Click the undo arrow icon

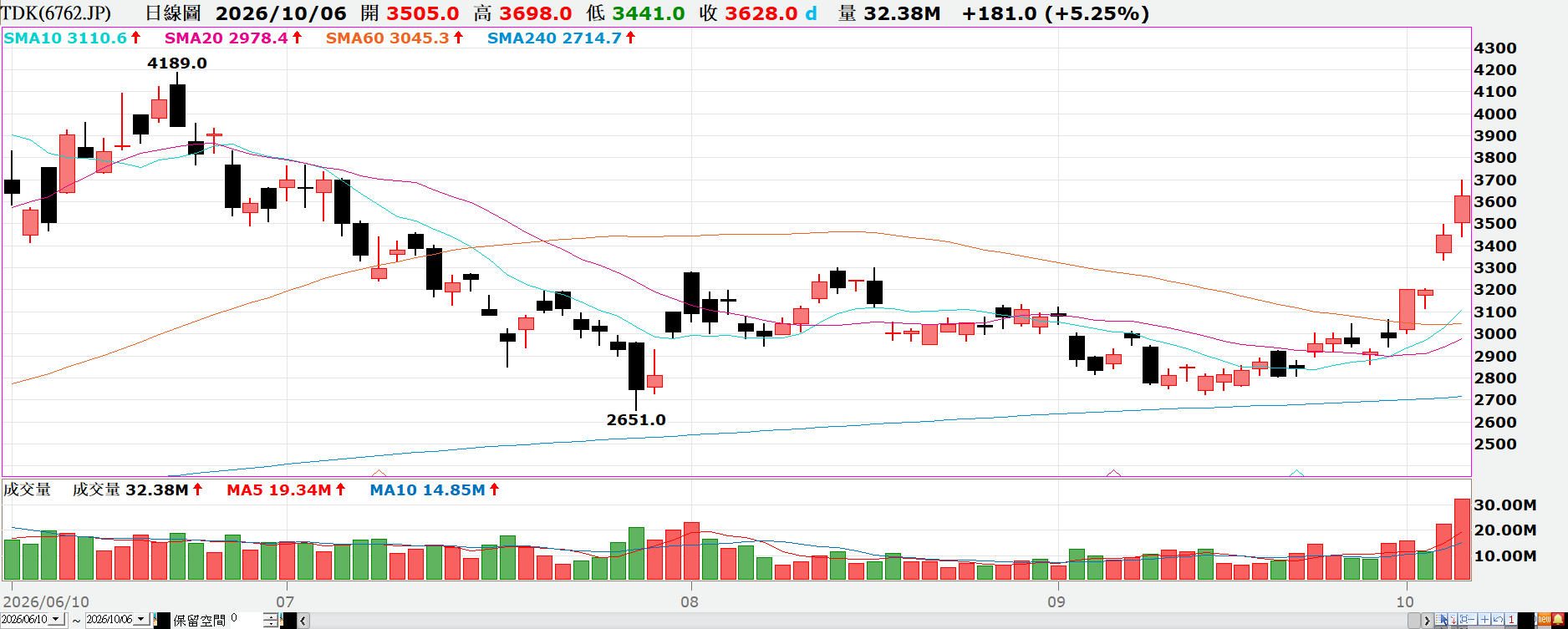click(x=1498, y=619)
